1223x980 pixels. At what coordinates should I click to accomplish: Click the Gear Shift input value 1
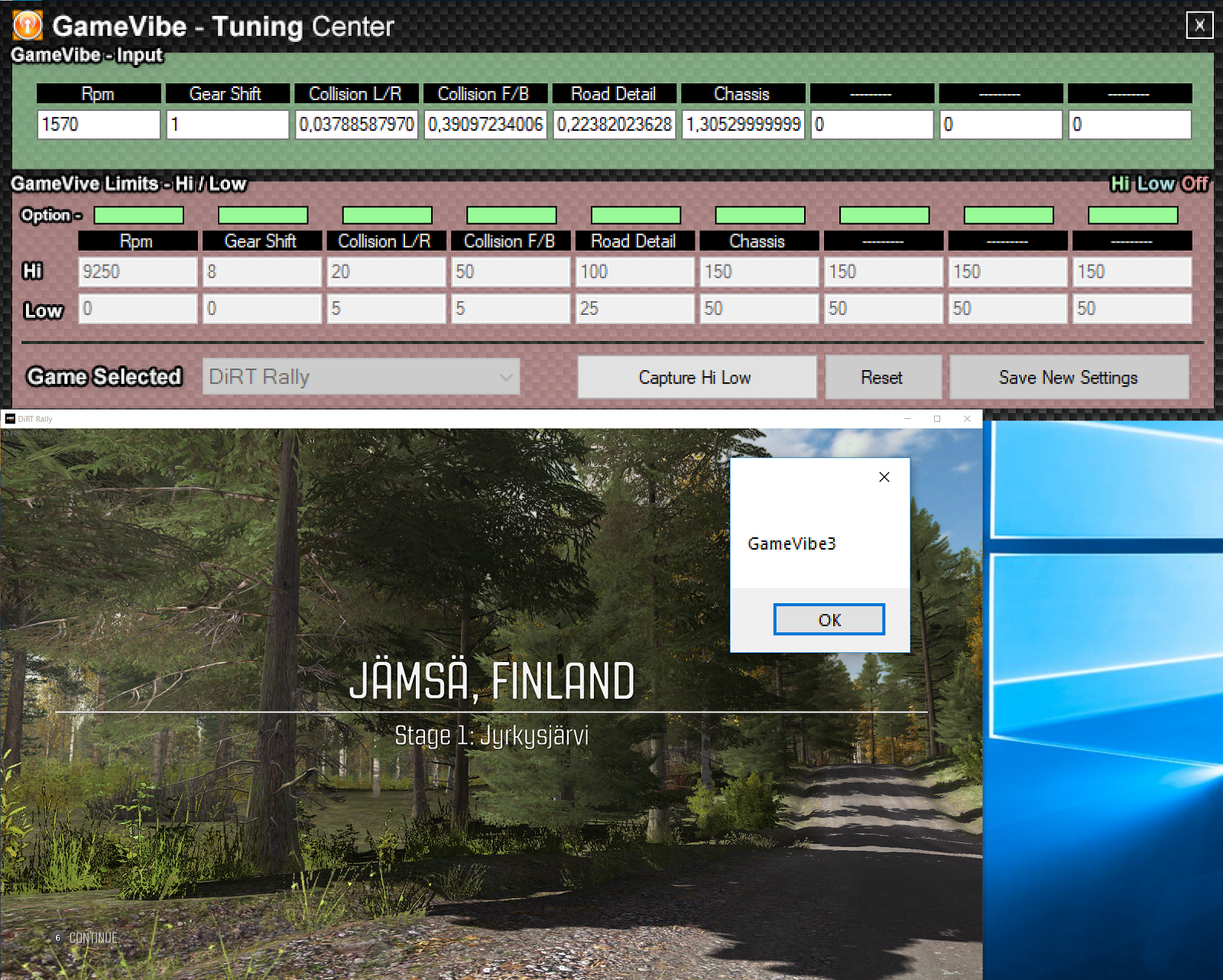[x=228, y=125]
